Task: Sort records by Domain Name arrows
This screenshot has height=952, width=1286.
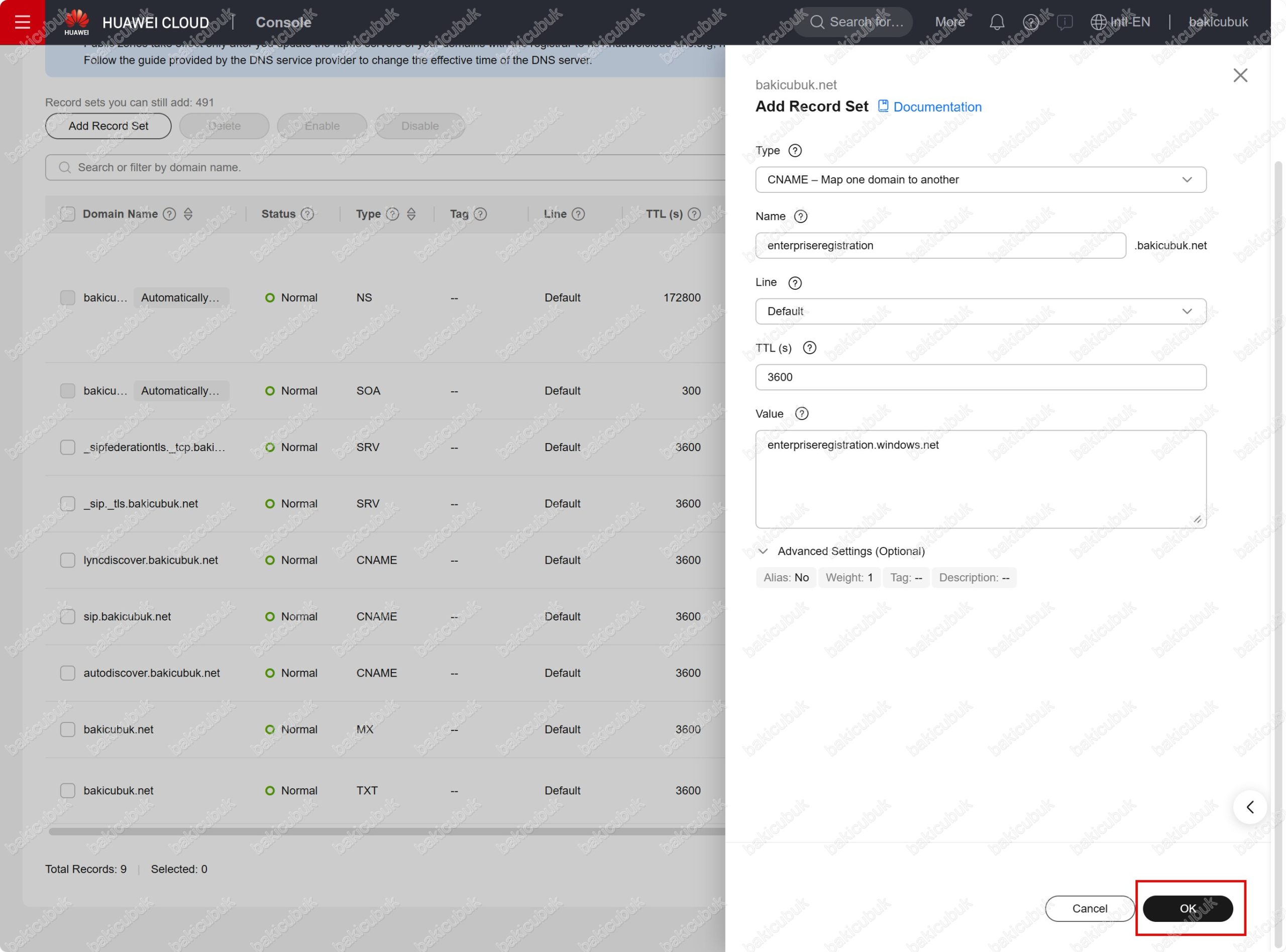Action: [188, 214]
